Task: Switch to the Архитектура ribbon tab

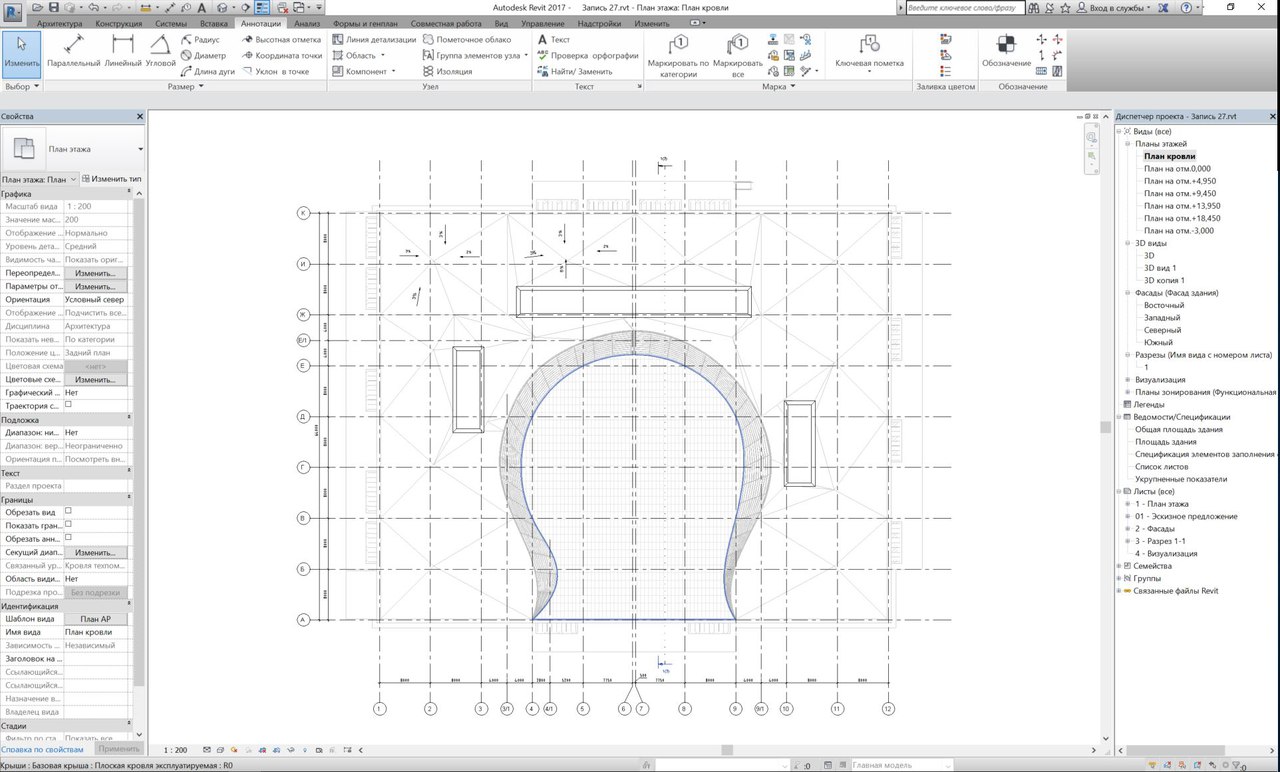Action: pyautogui.click(x=59, y=23)
